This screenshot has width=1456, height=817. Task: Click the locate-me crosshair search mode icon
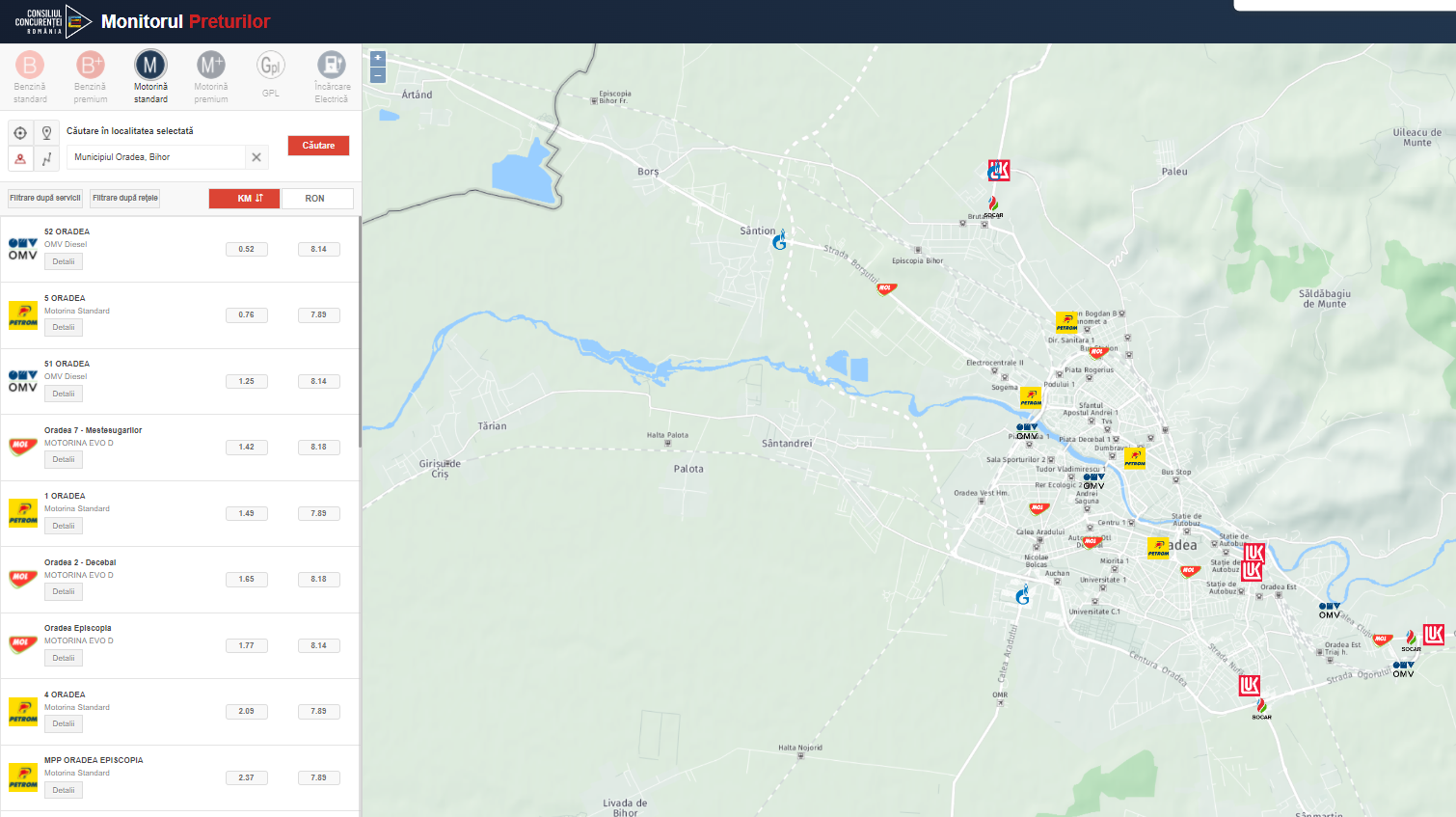point(20,133)
